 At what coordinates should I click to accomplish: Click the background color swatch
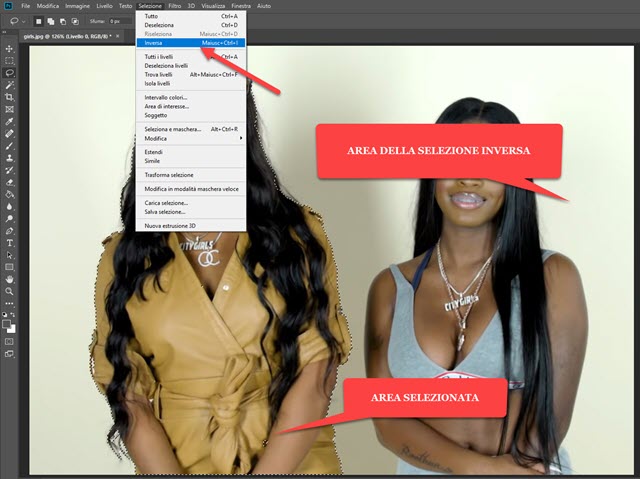pyautogui.click(x=12, y=329)
